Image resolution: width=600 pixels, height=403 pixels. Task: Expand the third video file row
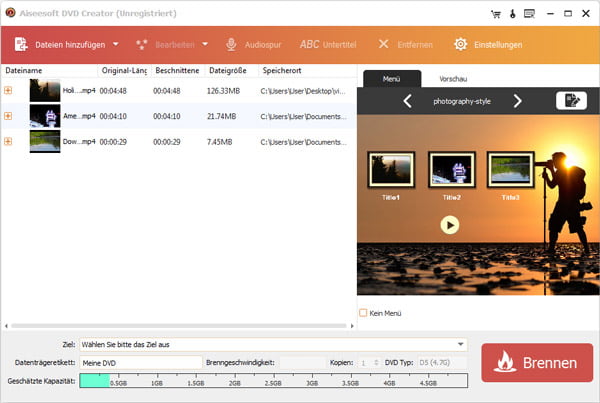coord(9,141)
